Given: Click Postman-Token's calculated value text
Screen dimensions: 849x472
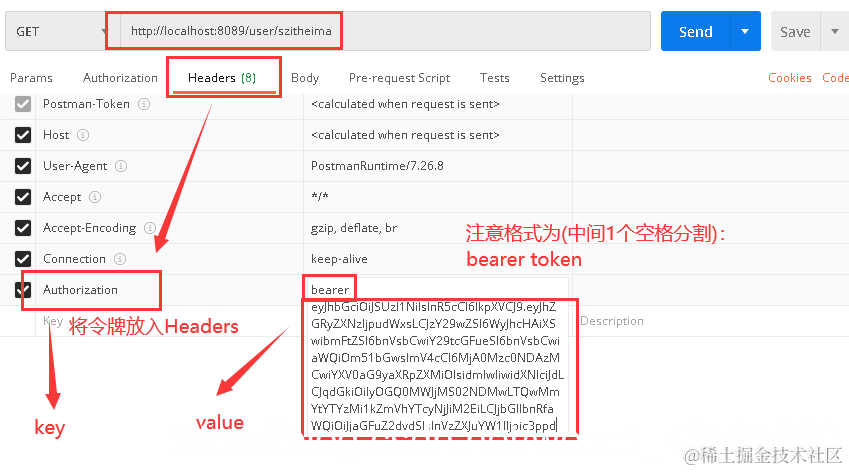Looking at the screenshot, I should (x=405, y=104).
